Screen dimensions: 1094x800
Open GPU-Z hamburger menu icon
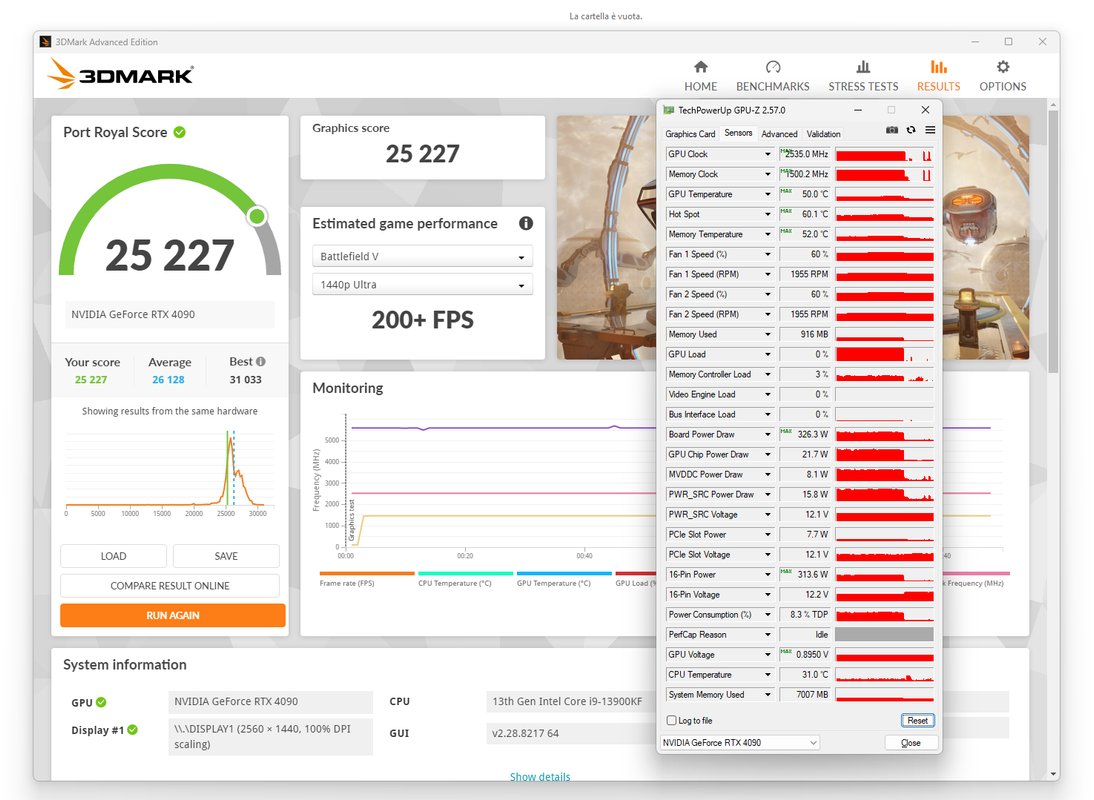[930, 130]
